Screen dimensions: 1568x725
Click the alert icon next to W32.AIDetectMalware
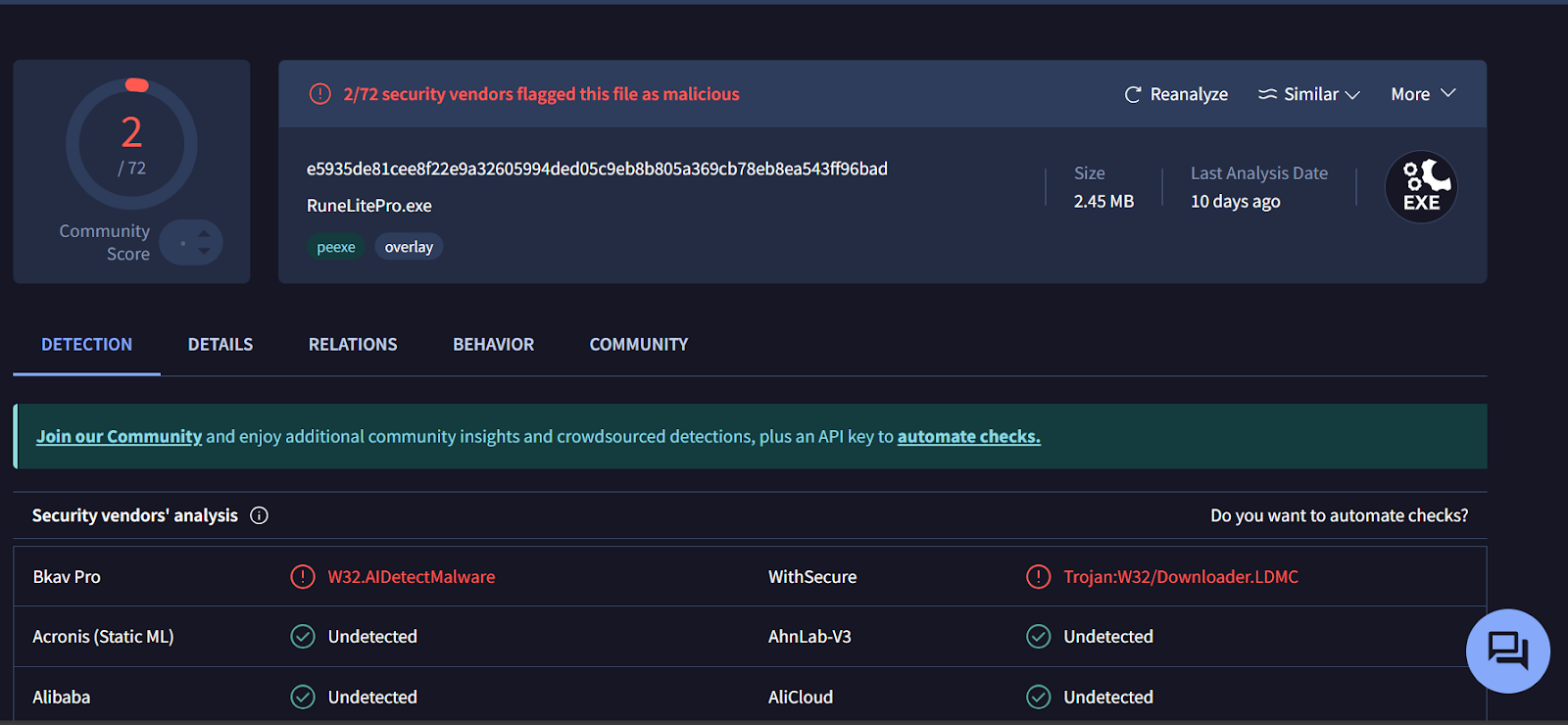pyautogui.click(x=303, y=577)
